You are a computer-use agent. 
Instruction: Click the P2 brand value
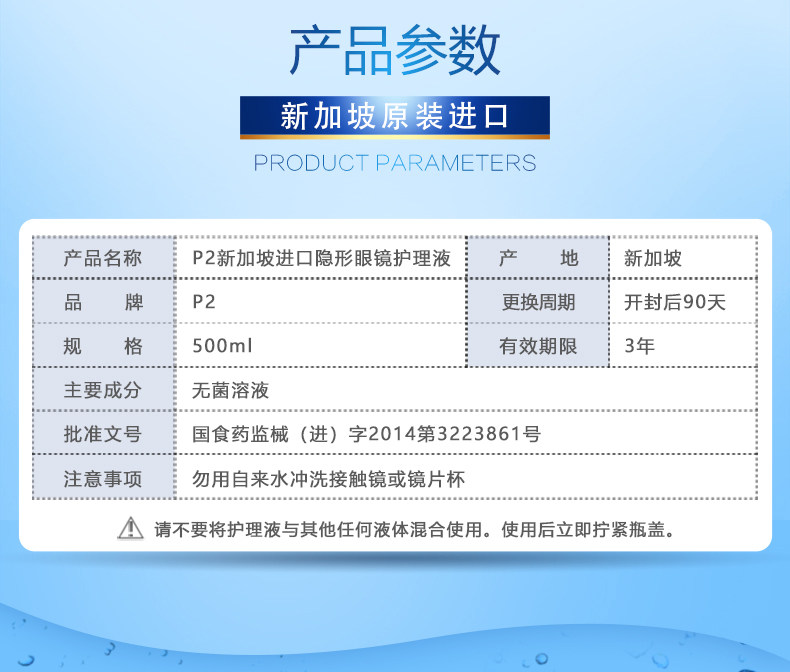[204, 302]
